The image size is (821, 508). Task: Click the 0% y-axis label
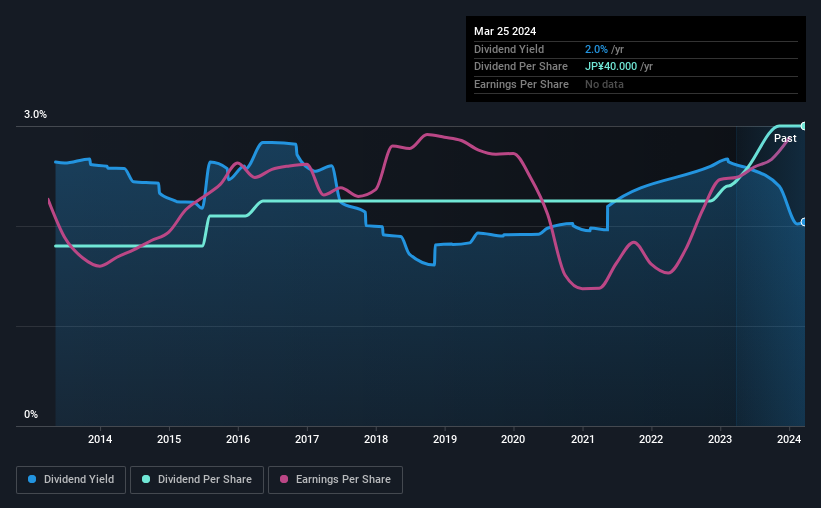point(31,414)
